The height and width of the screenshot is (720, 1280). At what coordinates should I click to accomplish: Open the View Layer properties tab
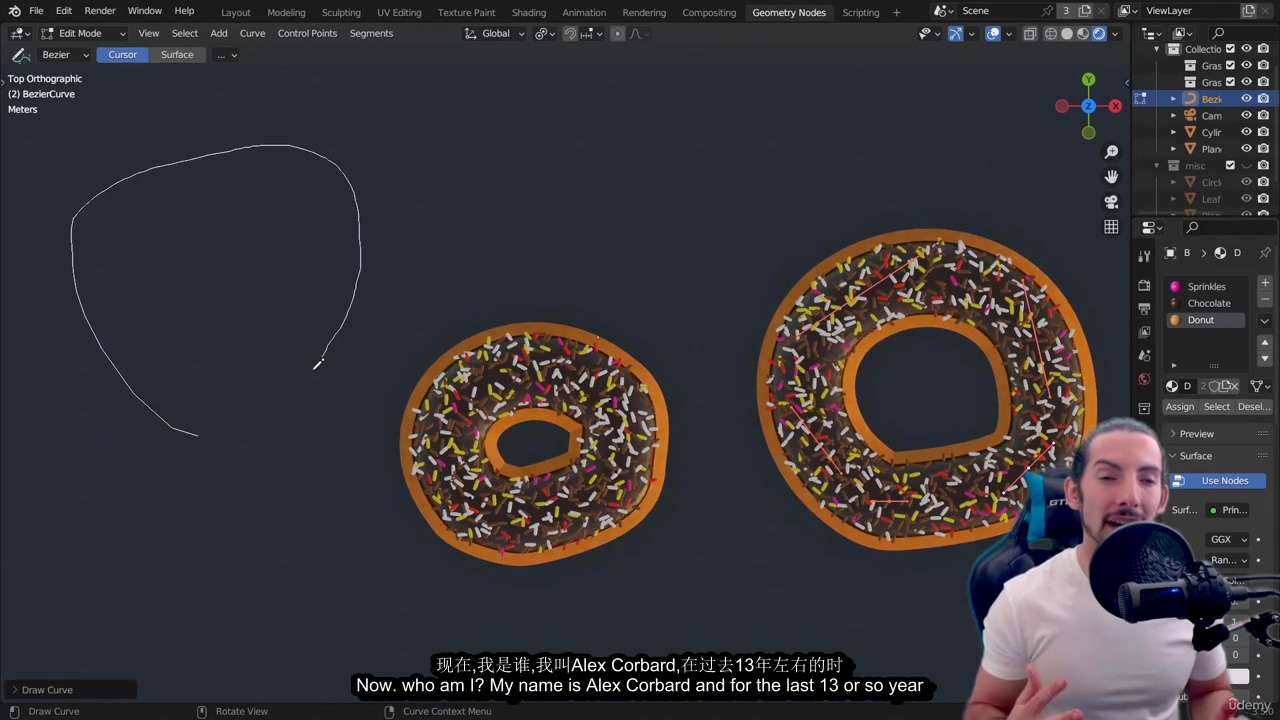click(x=1144, y=332)
